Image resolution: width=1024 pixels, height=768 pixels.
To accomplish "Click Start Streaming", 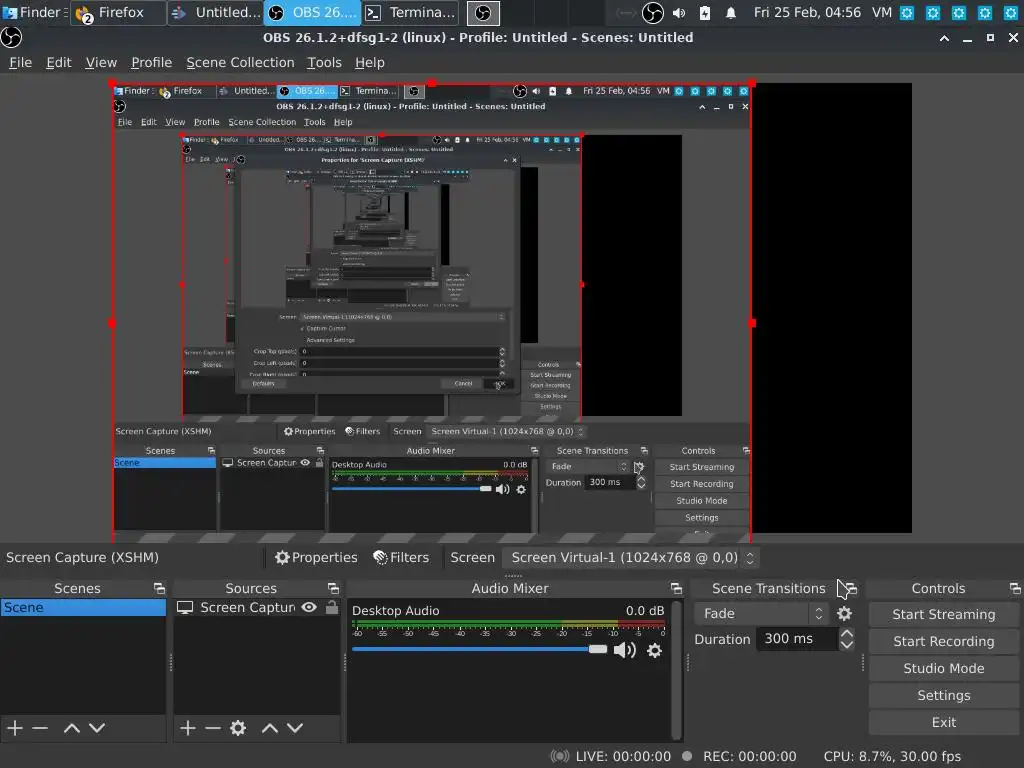I will pyautogui.click(x=944, y=615).
